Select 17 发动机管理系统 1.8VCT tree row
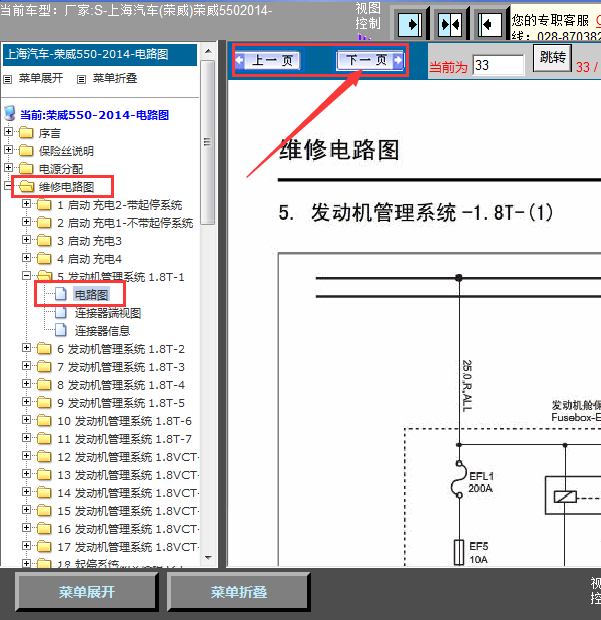The width and height of the screenshot is (601, 620). (128, 547)
